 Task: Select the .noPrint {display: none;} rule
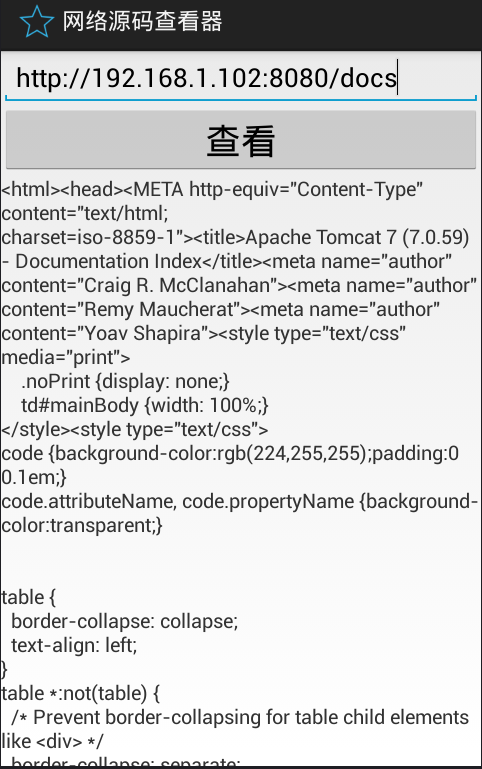tap(125, 382)
